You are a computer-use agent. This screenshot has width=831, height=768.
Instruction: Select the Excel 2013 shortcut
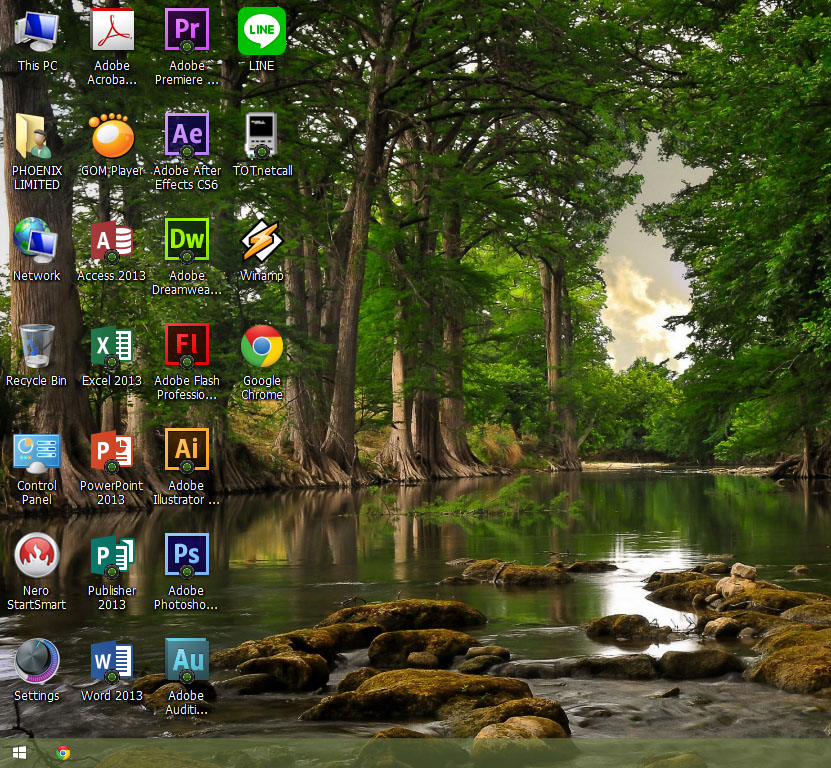click(x=111, y=347)
